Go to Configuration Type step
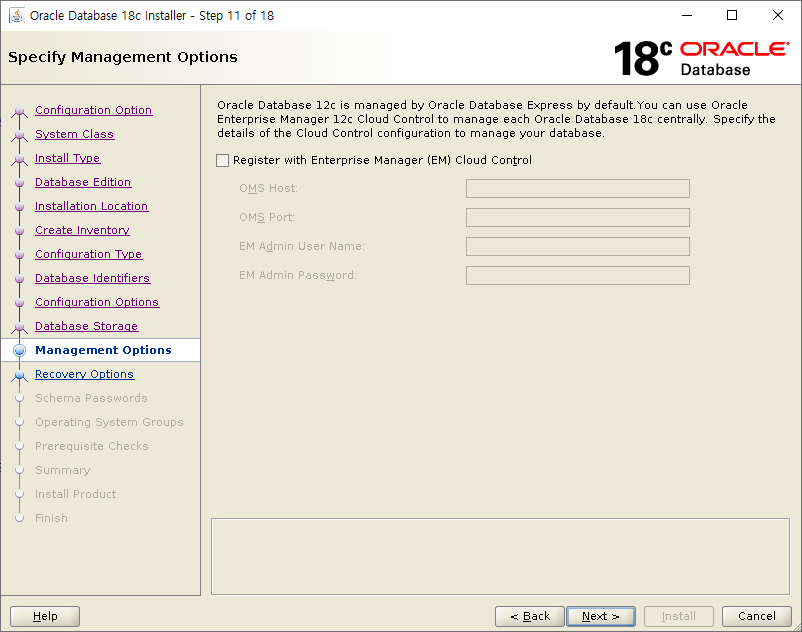Viewport: 802px width, 632px height. (x=88, y=254)
